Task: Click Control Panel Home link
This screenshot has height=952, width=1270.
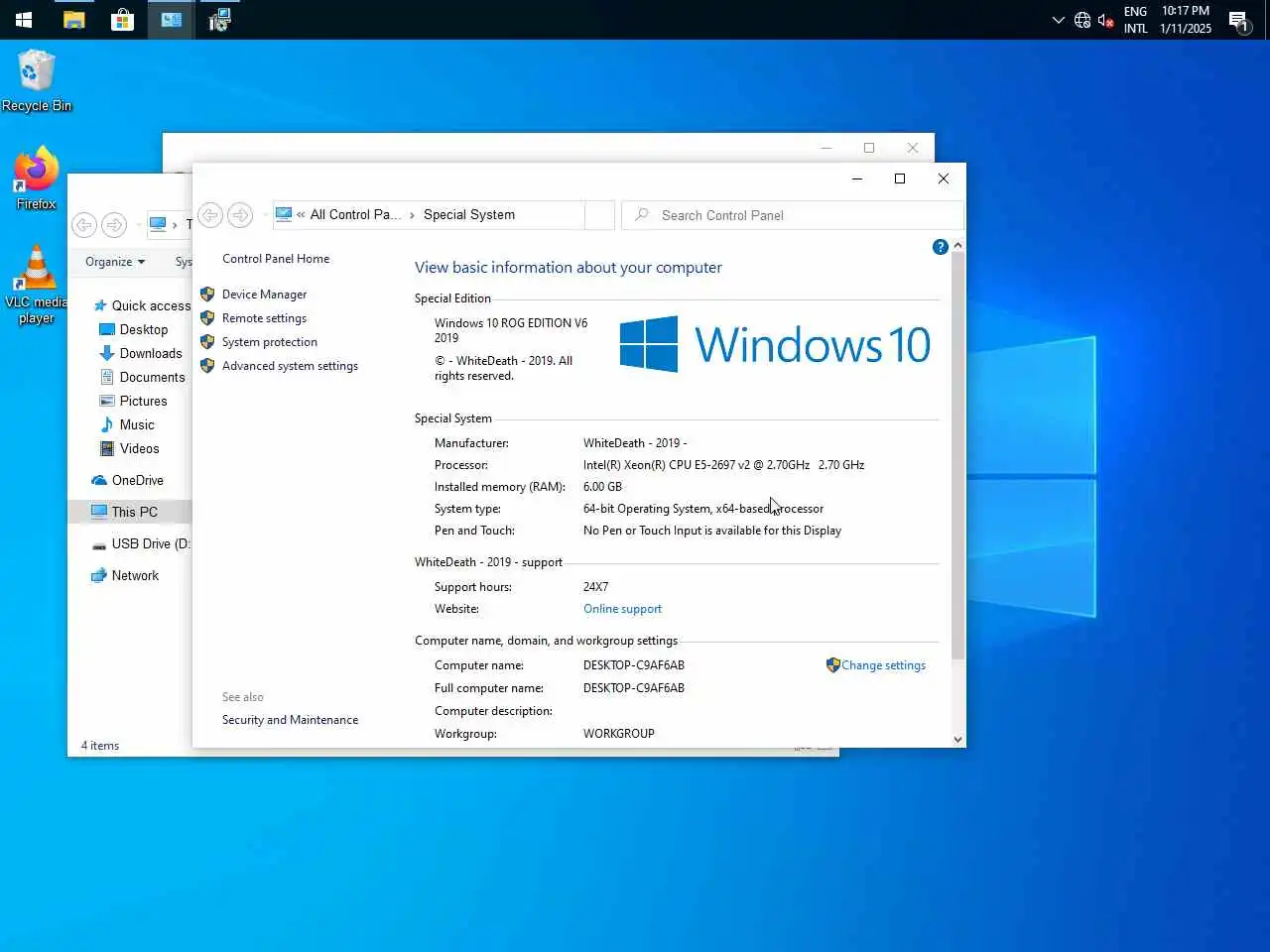Action: coord(276,259)
